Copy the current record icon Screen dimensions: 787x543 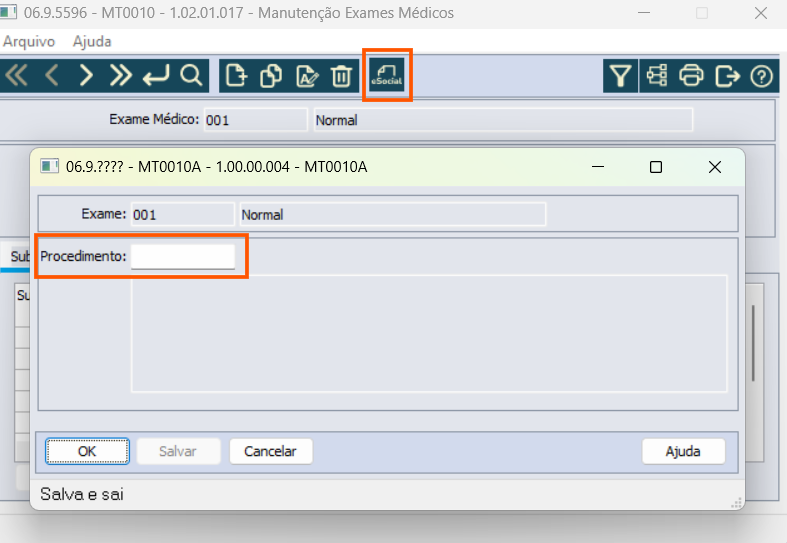(271, 76)
